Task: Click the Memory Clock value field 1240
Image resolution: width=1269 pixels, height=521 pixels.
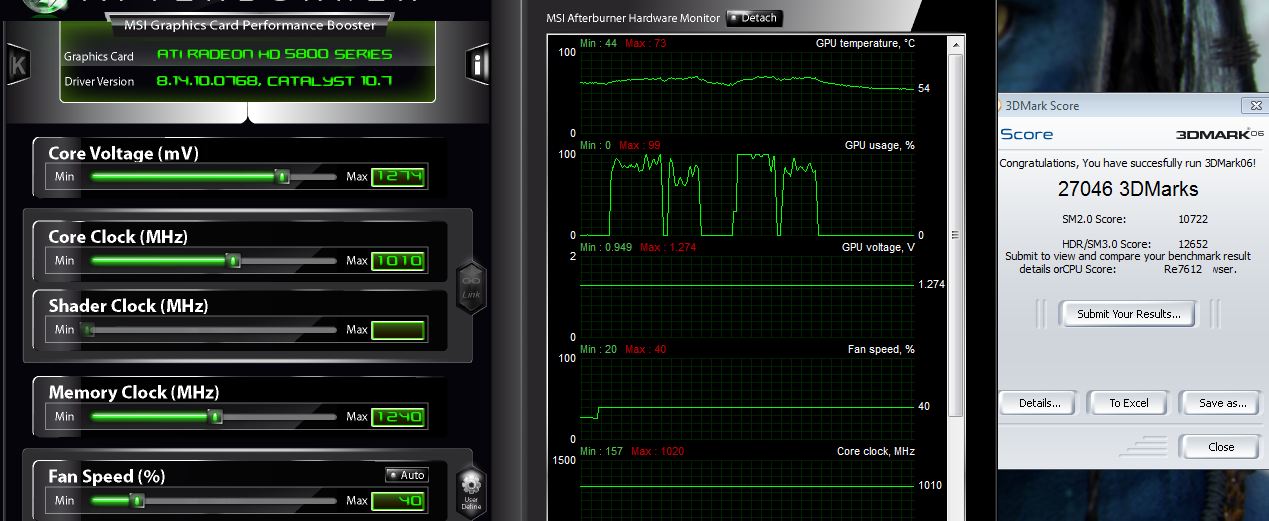Action: pyautogui.click(x=399, y=417)
